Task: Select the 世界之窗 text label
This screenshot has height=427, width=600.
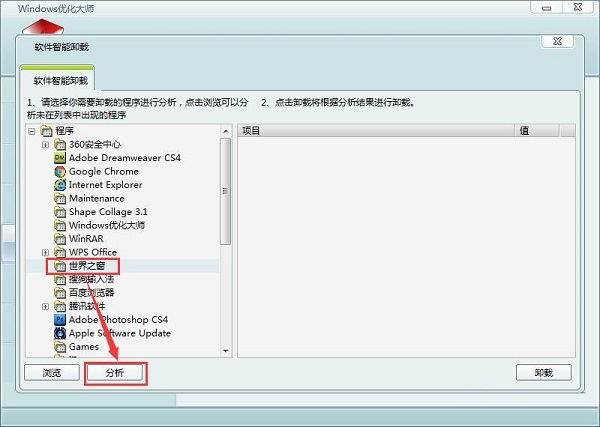Action: (87, 266)
